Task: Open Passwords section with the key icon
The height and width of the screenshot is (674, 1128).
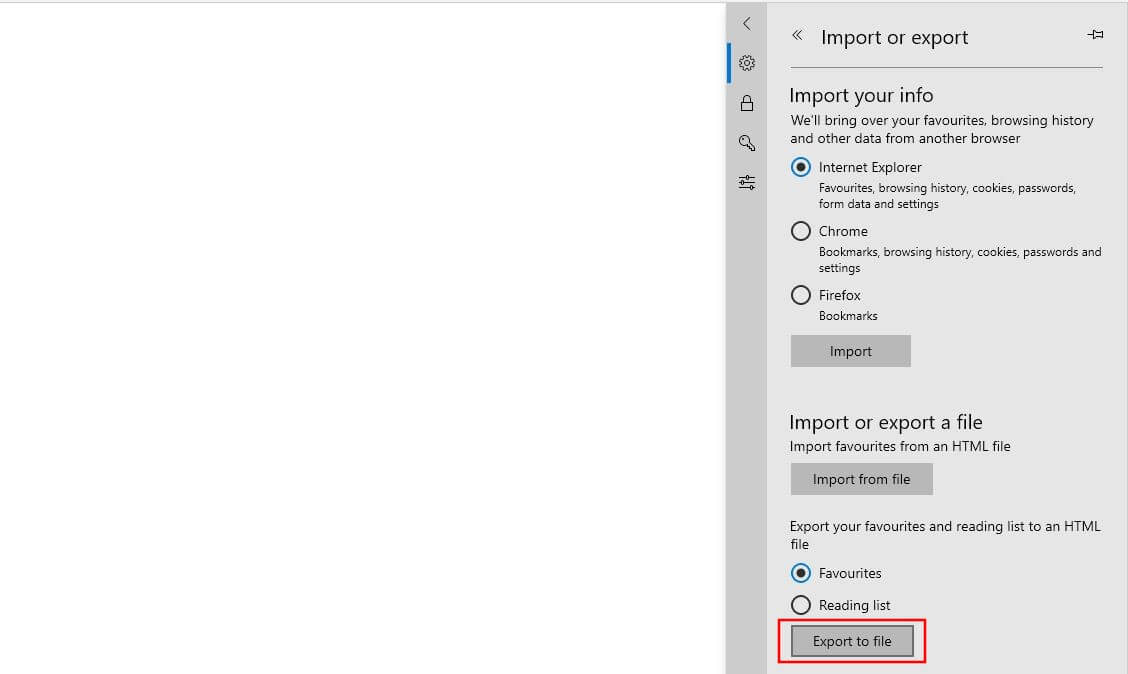Action: 746,142
